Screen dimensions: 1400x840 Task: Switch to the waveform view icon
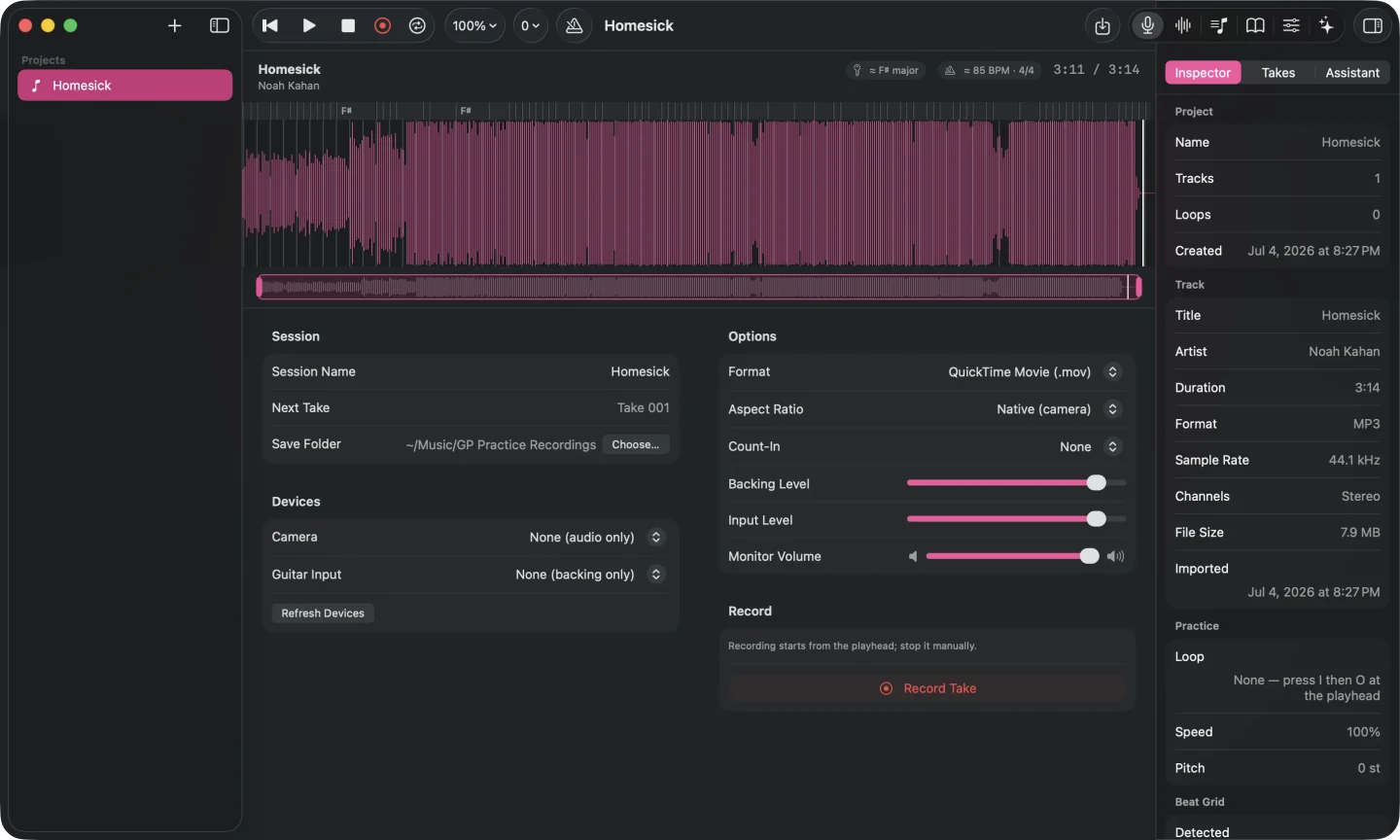click(x=1184, y=26)
